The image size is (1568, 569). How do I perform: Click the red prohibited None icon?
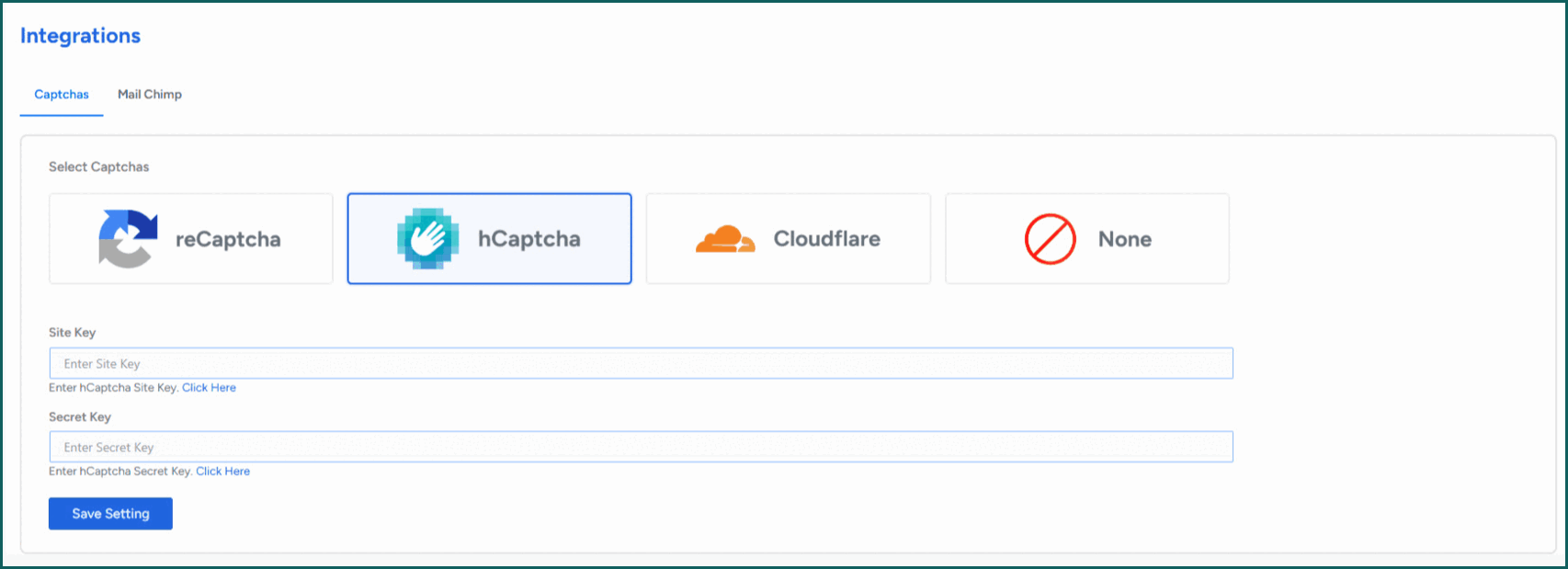1050,239
